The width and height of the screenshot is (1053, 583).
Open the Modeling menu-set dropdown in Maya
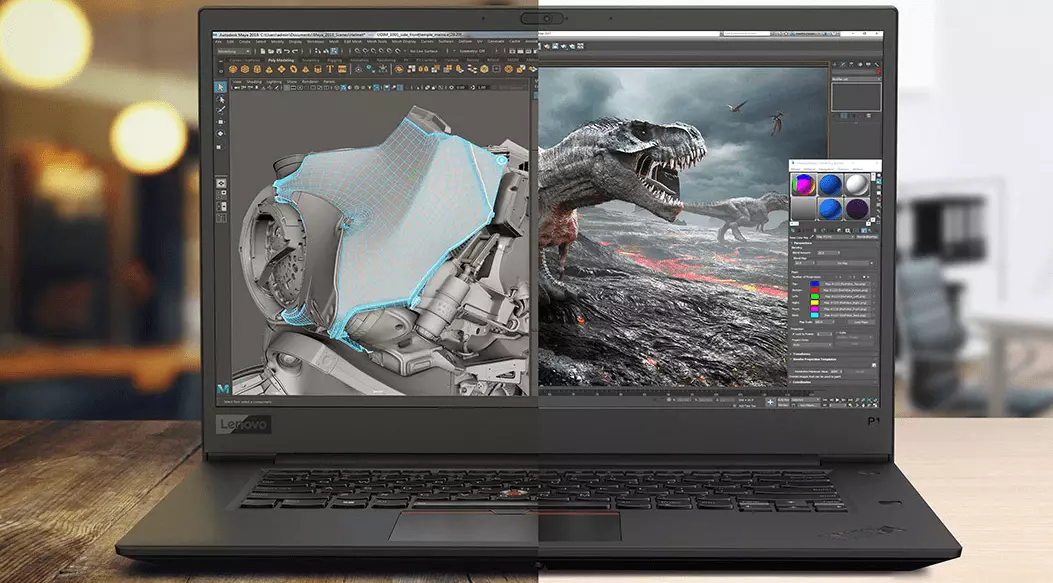point(234,50)
